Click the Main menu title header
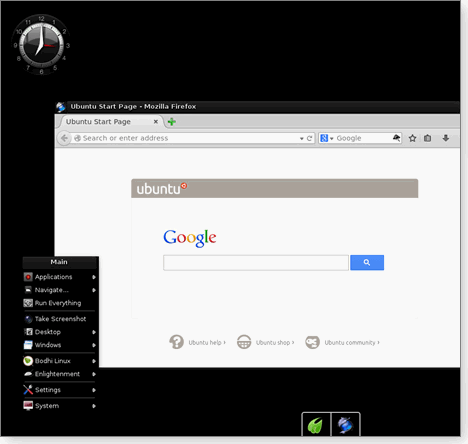 59,262
